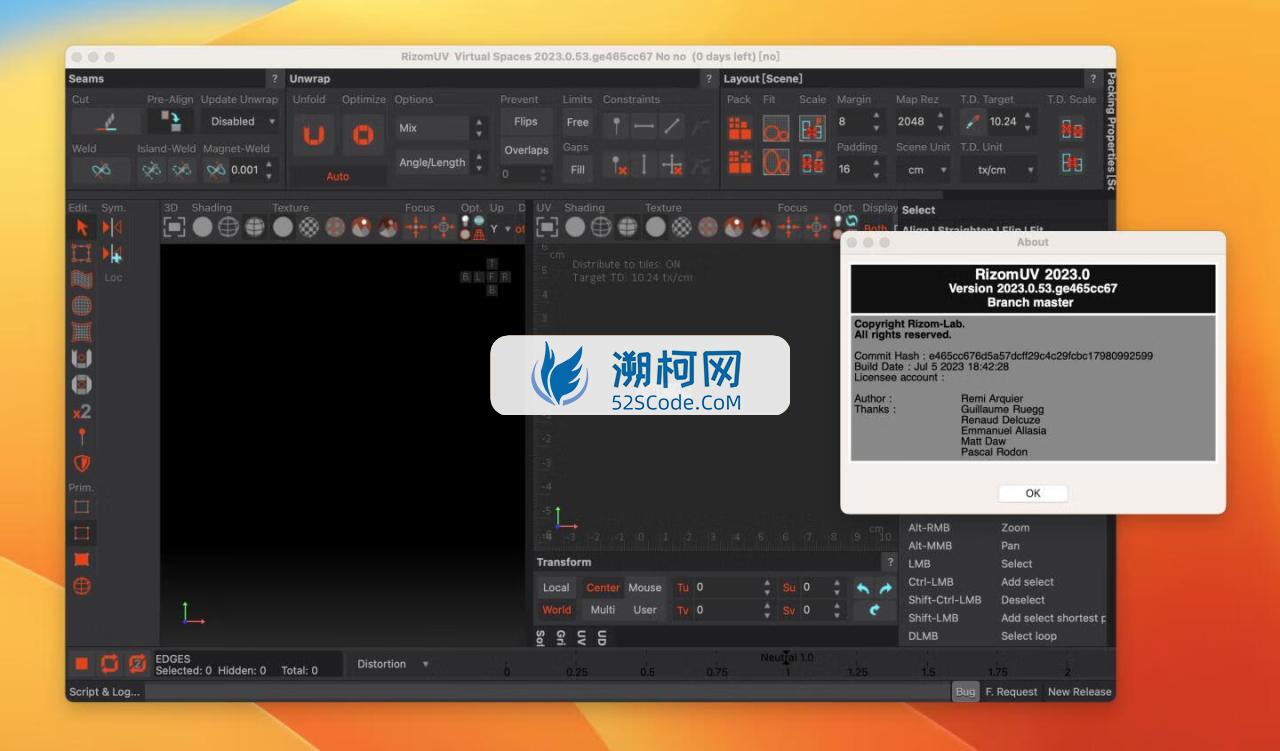Click the pin constraint icon in Constraints

click(617, 125)
